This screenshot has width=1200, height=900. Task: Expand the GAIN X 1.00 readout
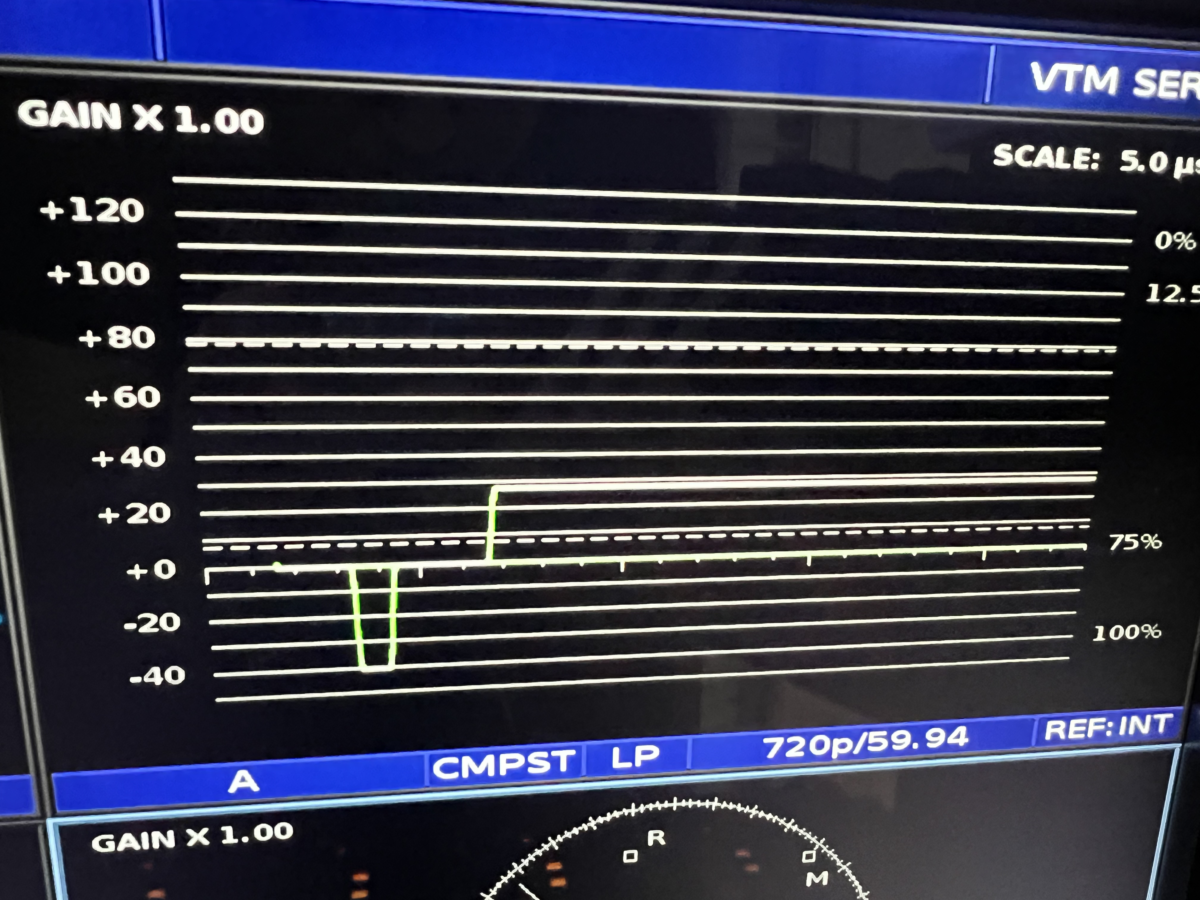[x=140, y=118]
